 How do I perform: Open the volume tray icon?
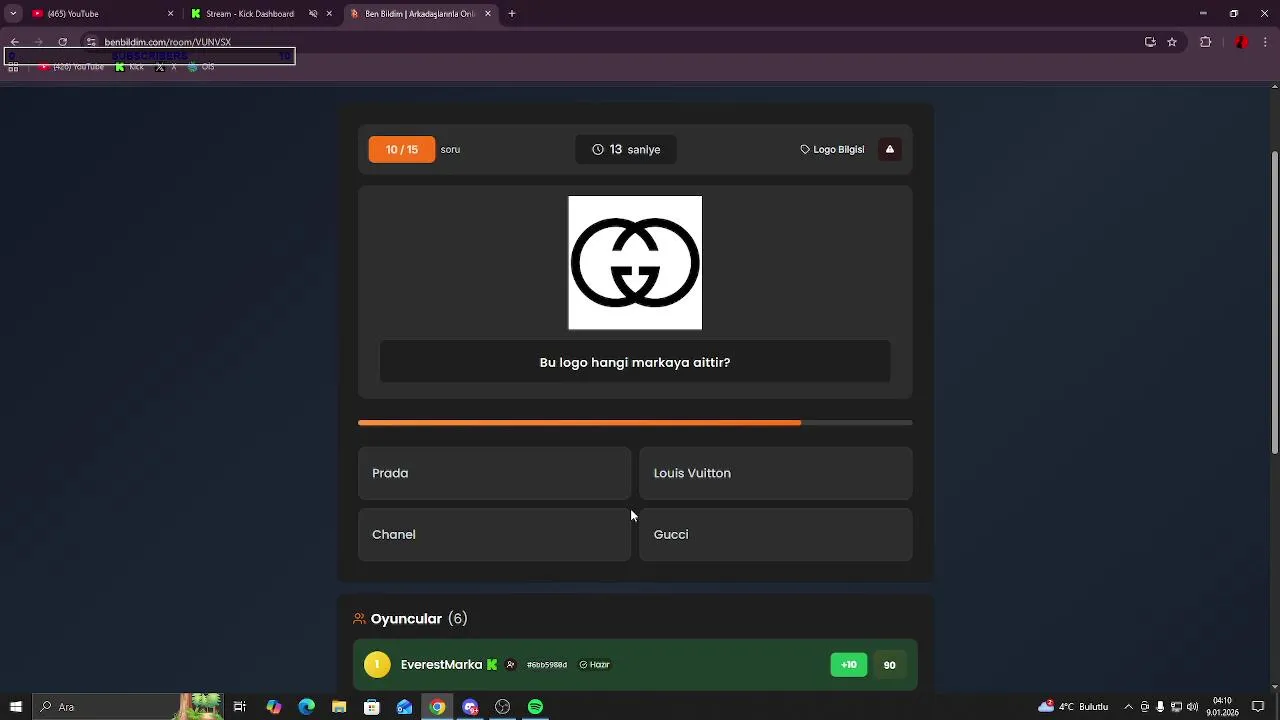(1192, 707)
